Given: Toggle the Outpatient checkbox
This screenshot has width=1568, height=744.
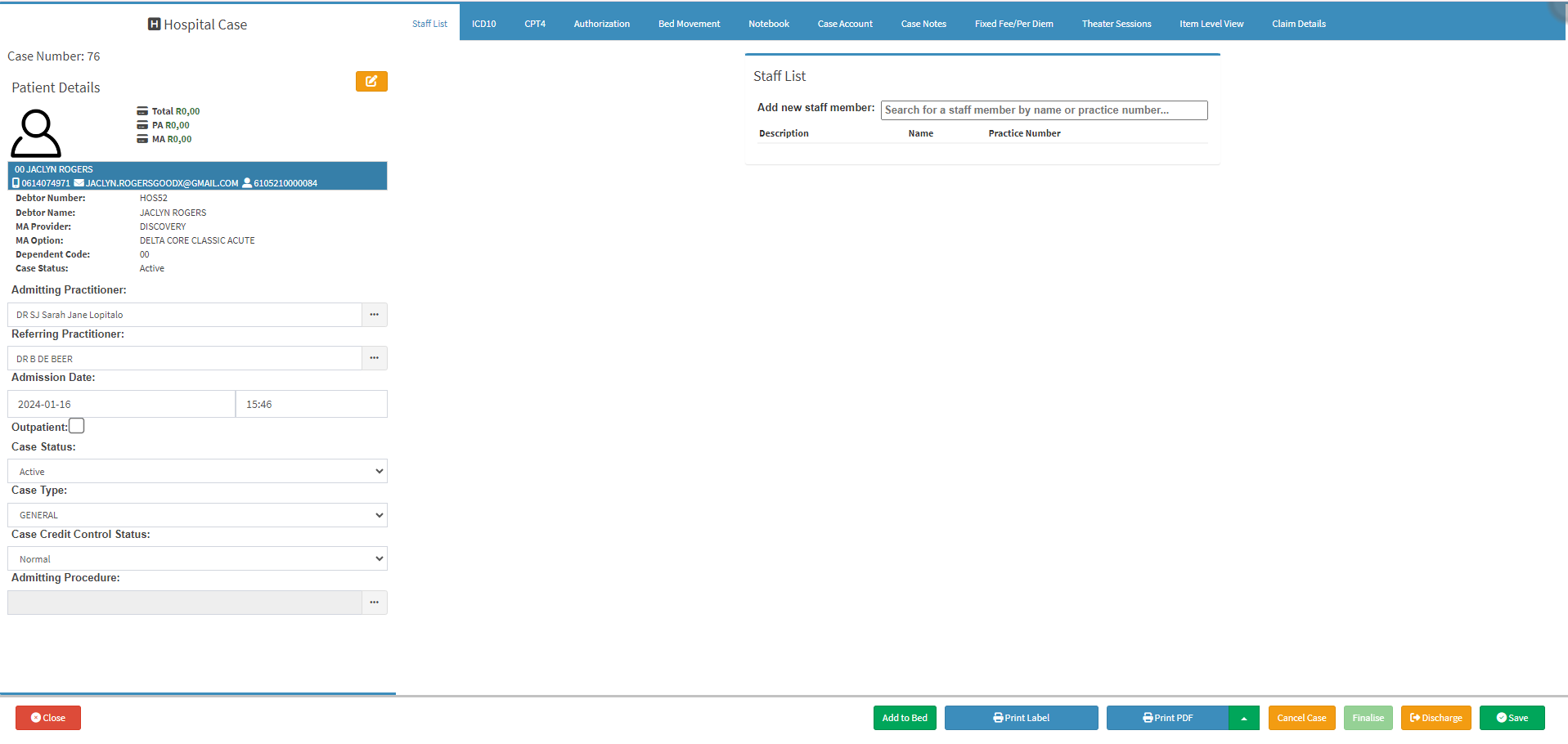Looking at the screenshot, I should point(77,426).
